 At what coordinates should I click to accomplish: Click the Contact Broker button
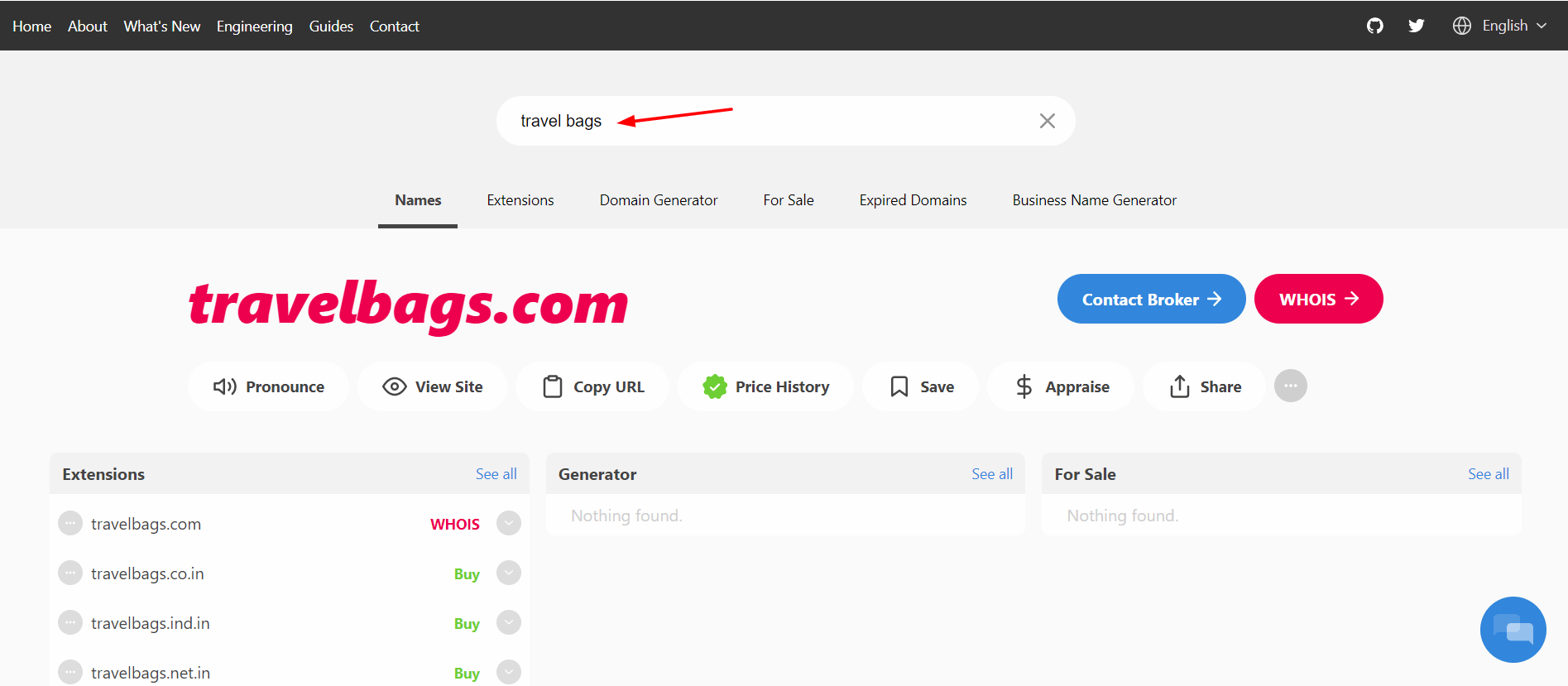point(1151,299)
